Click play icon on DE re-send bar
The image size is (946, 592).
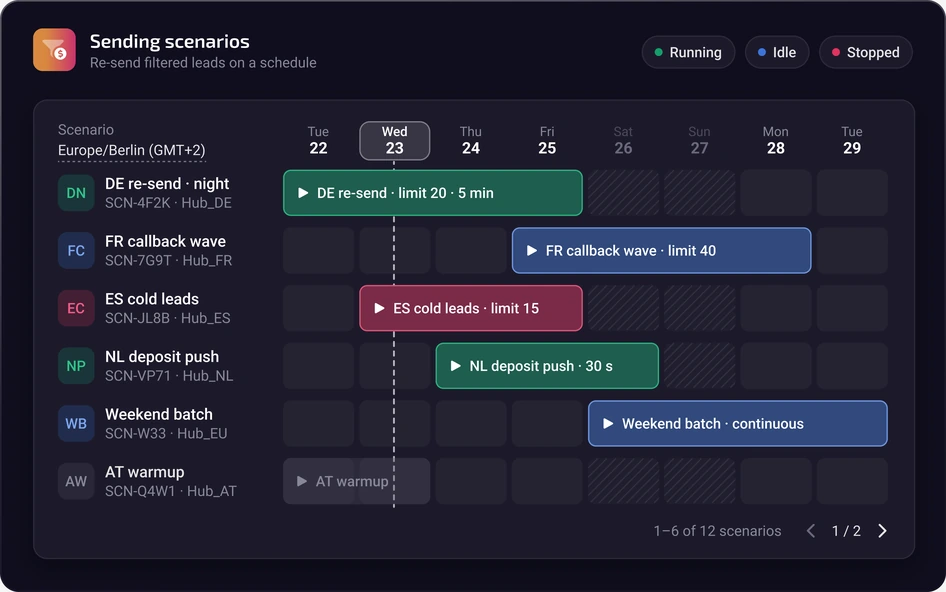click(x=303, y=193)
